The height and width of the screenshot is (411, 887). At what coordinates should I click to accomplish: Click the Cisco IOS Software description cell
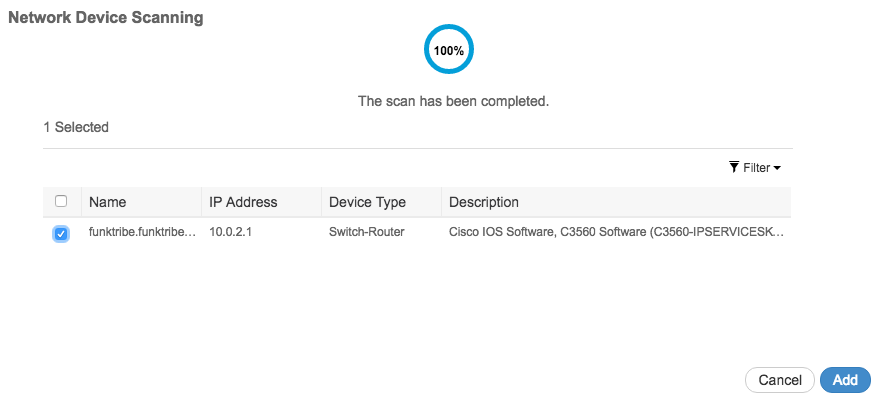[615, 233]
